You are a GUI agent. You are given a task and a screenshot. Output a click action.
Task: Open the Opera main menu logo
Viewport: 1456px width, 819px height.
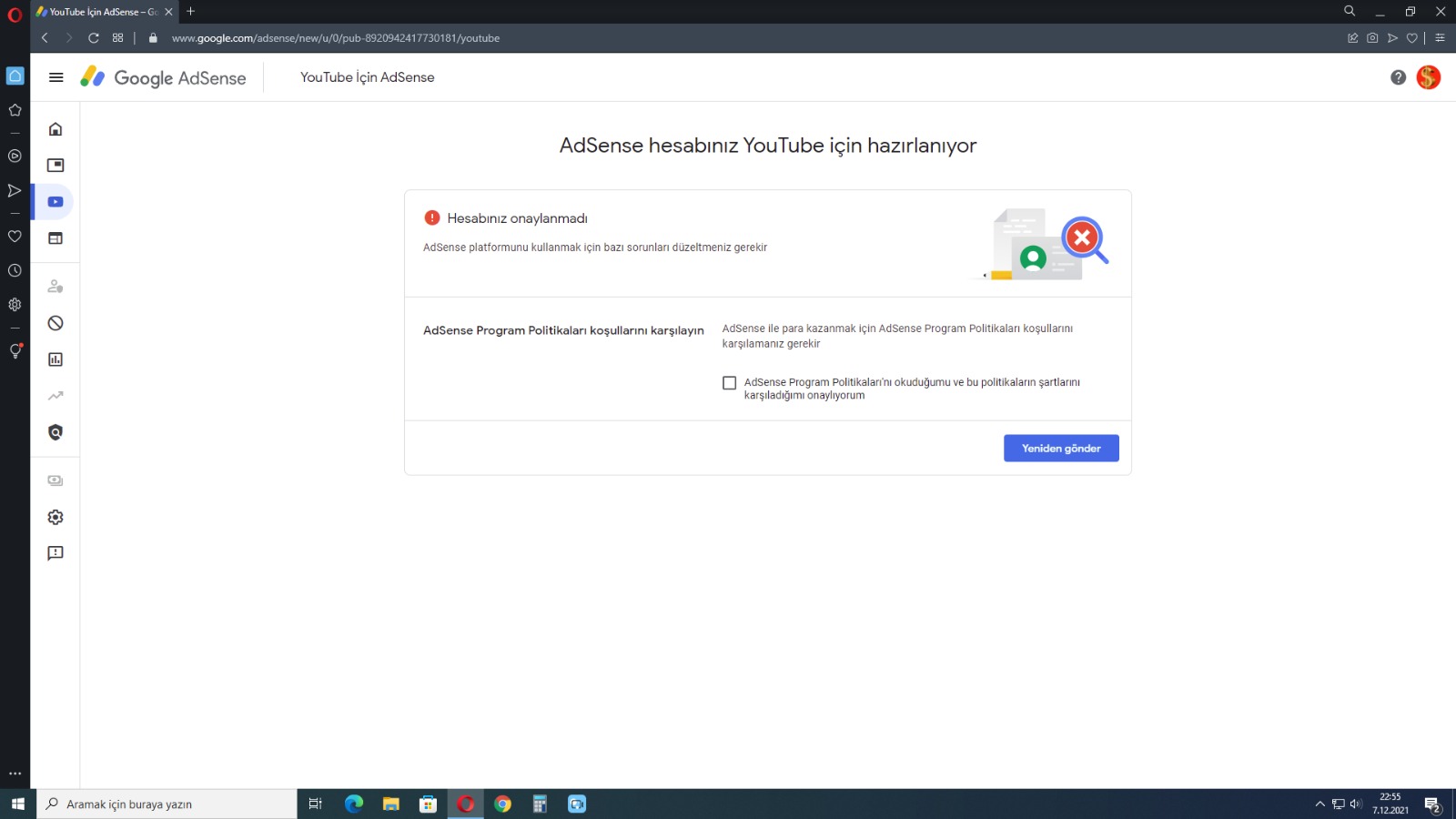click(15, 15)
